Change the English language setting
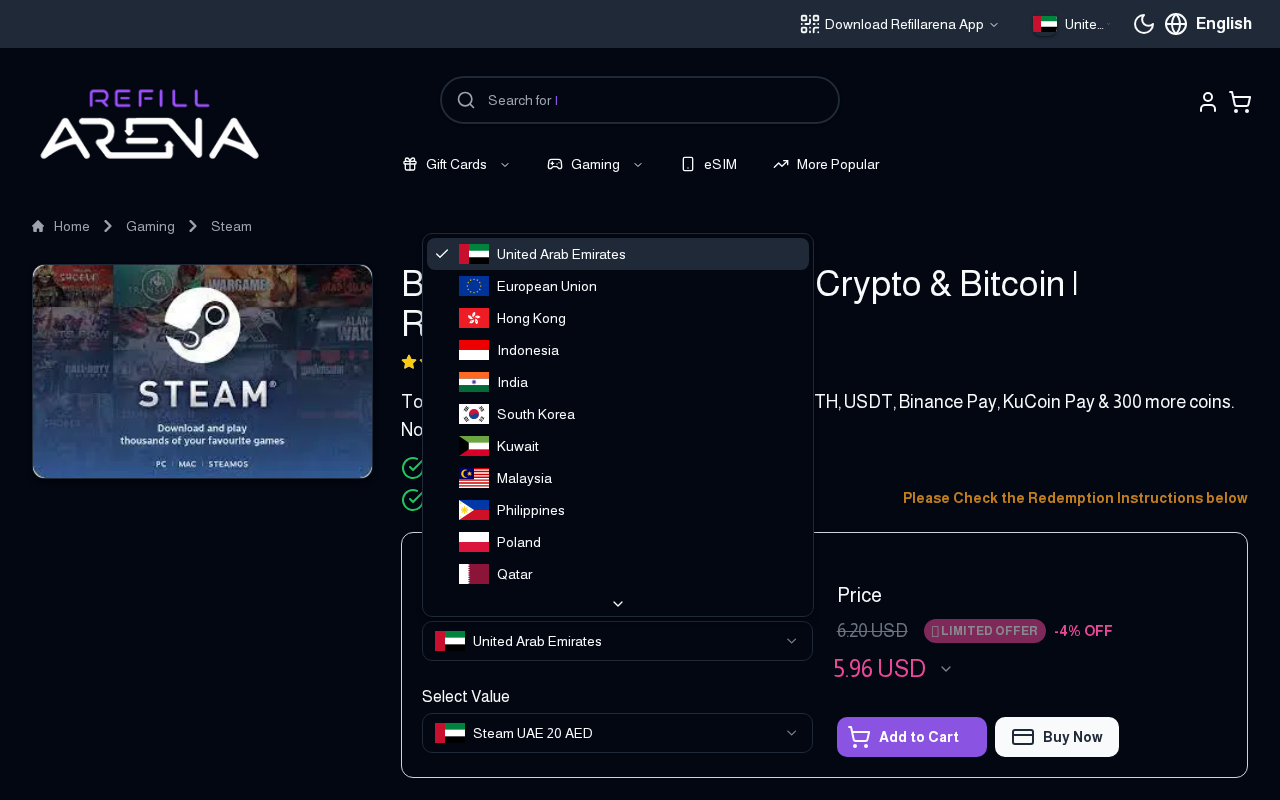Image resolution: width=1280 pixels, height=800 pixels. pyautogui.click(x=1224, y=24)
